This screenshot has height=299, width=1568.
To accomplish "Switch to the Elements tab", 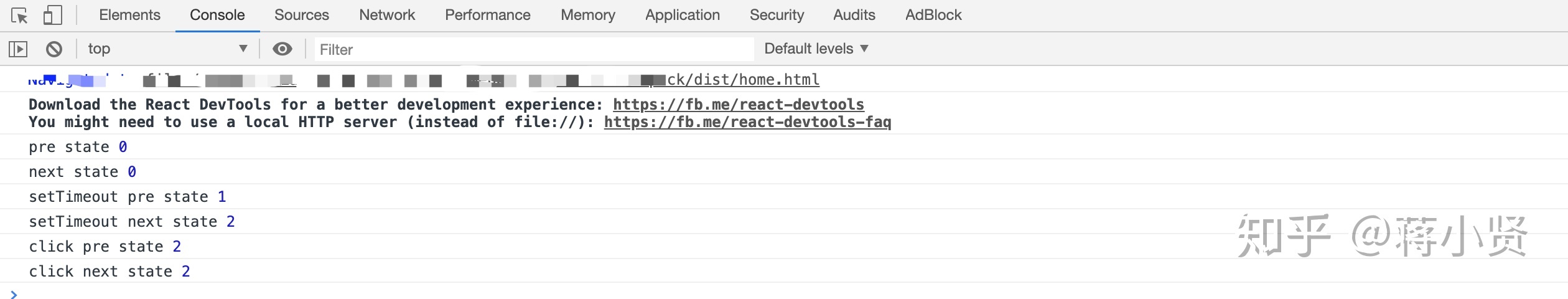I will click(x=129, y=15).
